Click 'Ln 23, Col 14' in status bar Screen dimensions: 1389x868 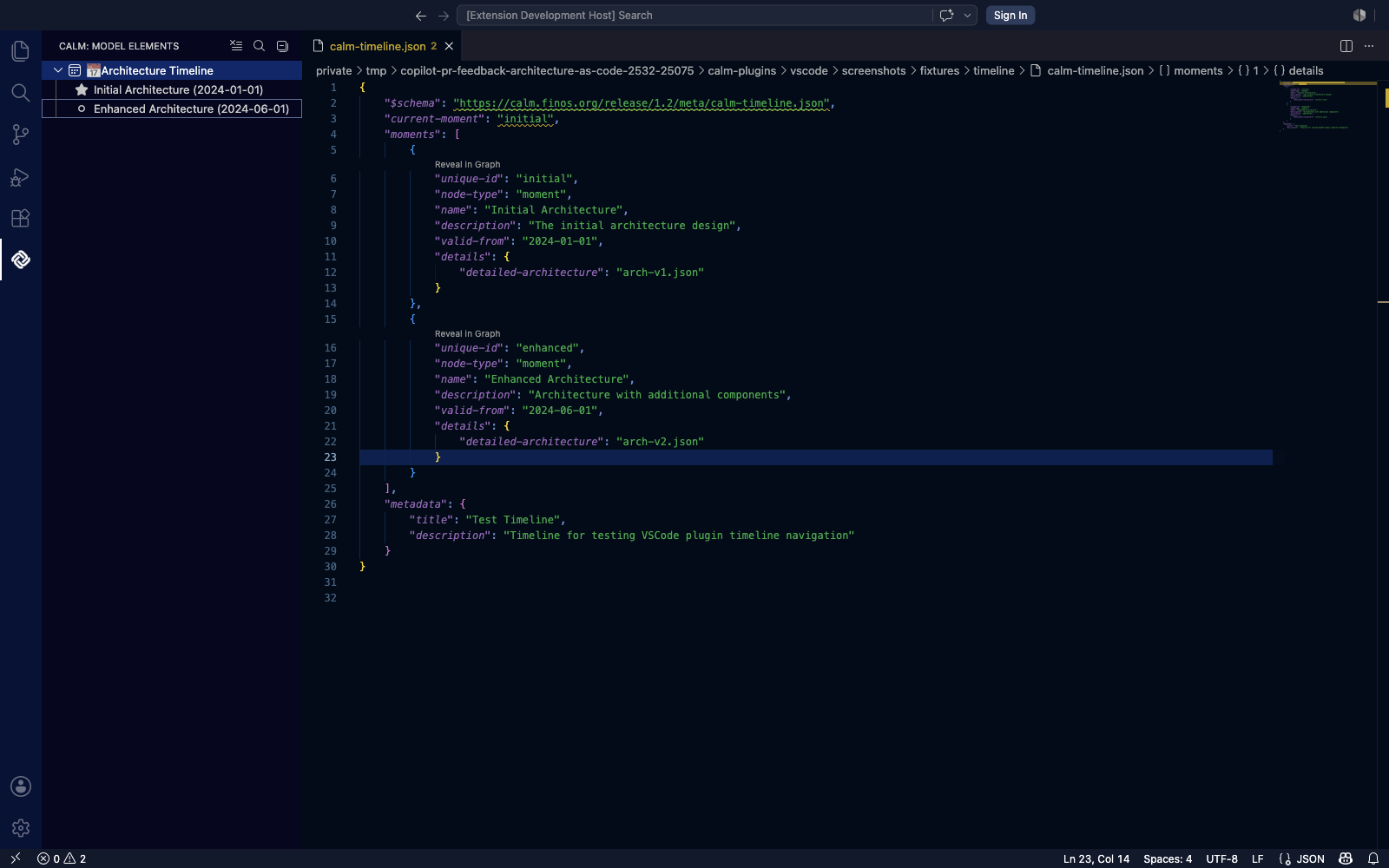1096,858
